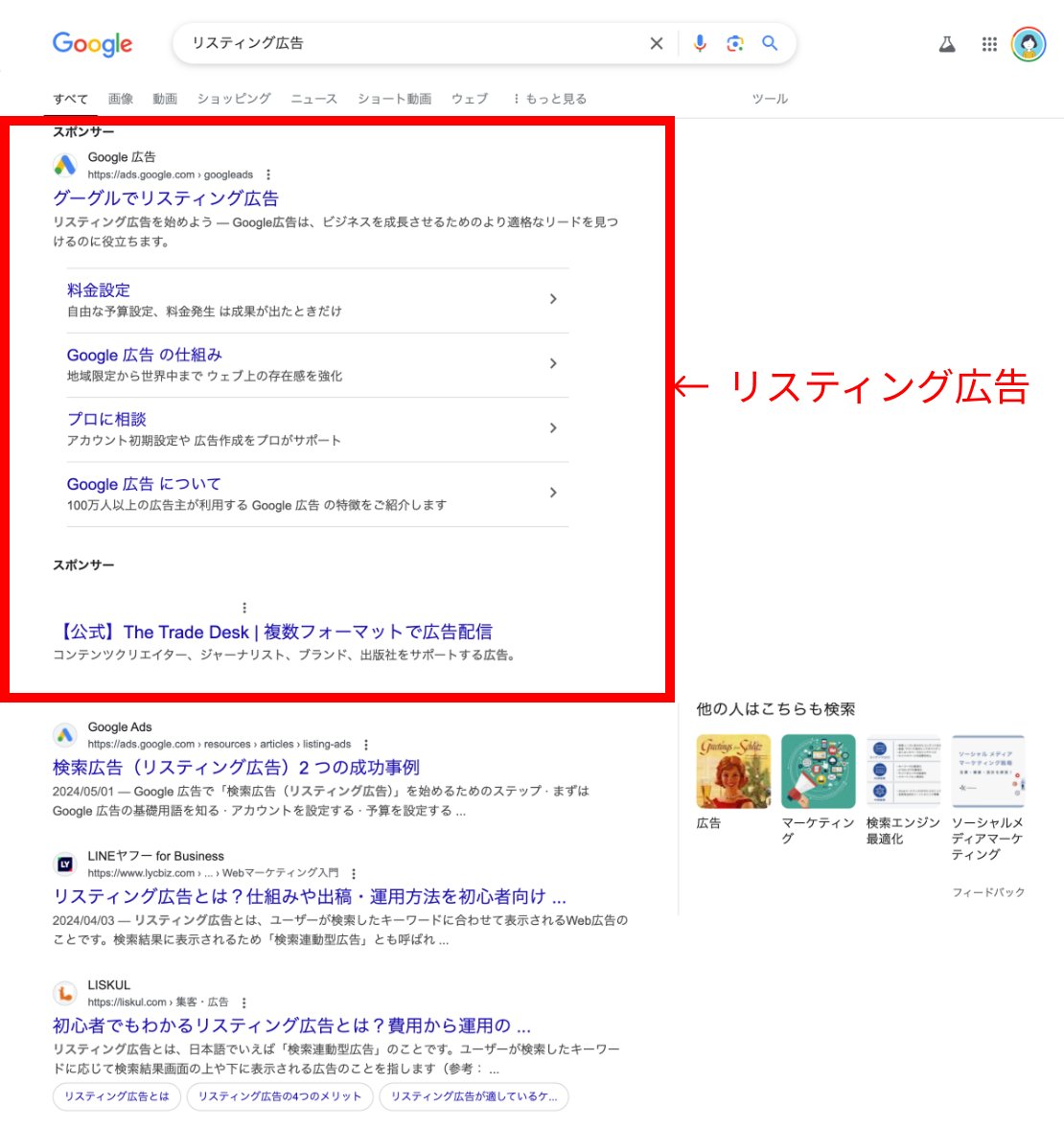Switch to the ショッピング tab
Screen dimensions: 1064x1129
coord(234,99)
